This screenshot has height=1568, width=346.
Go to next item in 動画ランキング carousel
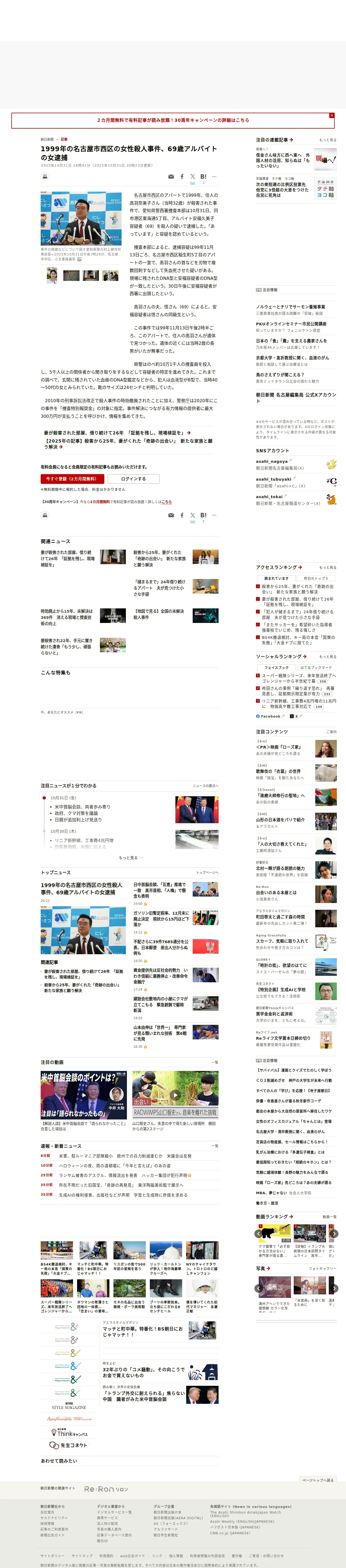[x=334, y=1234]
